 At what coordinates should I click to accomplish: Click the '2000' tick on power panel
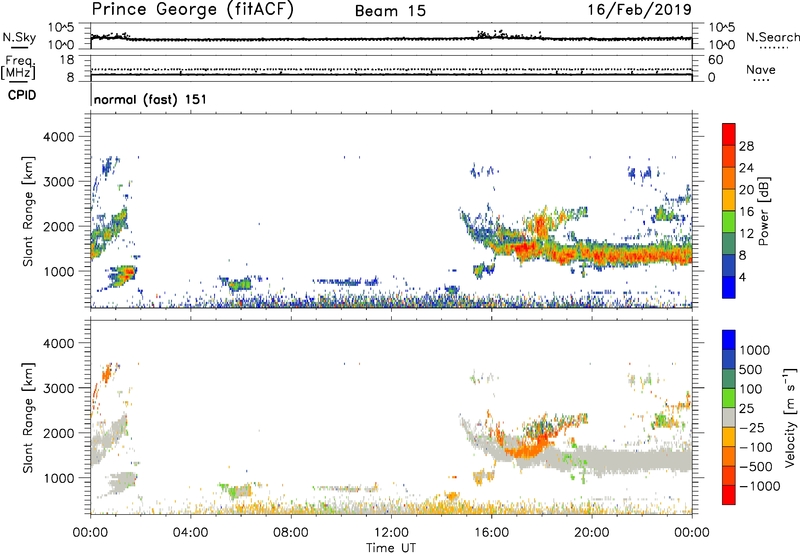pos(59,226)
